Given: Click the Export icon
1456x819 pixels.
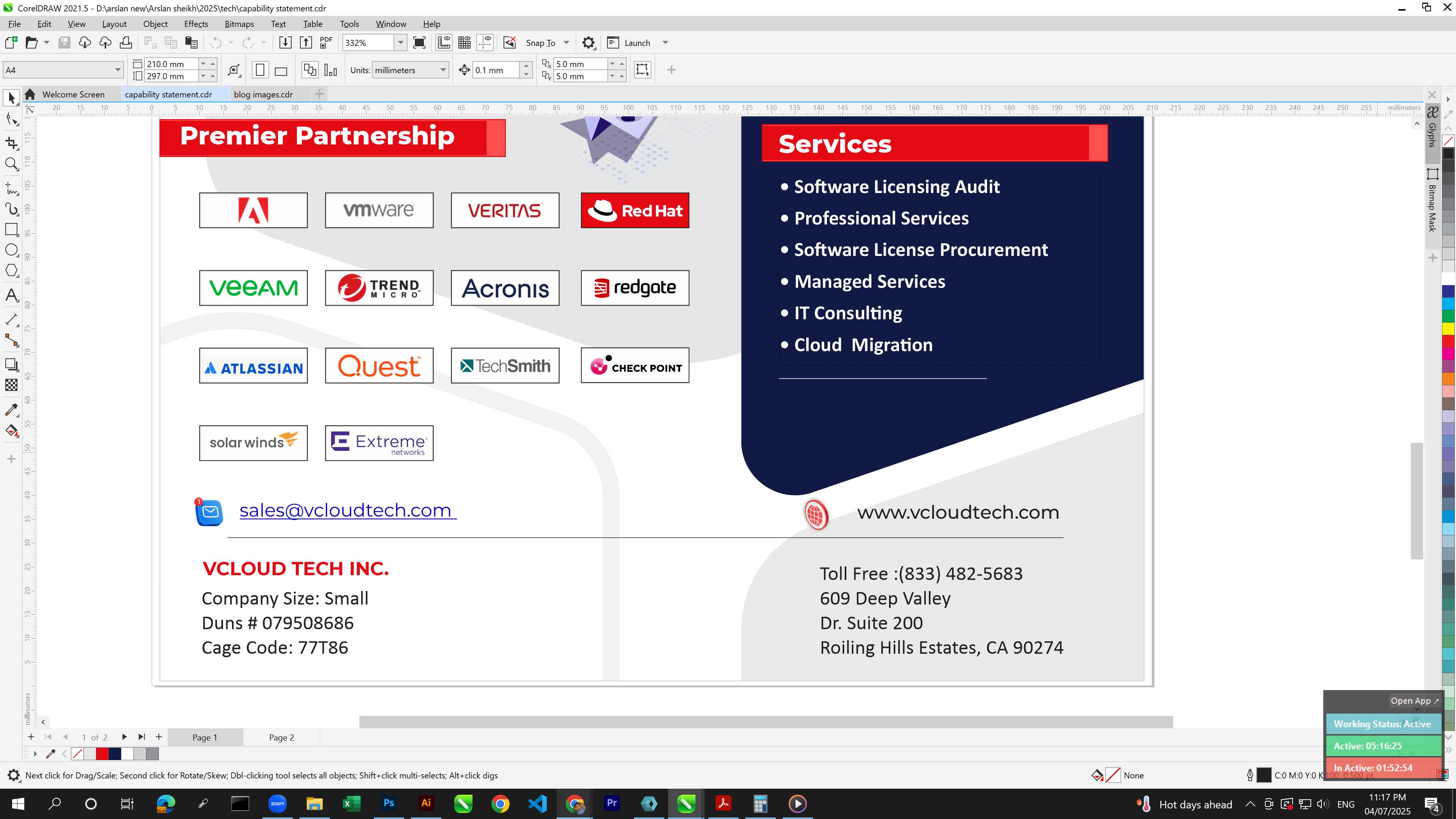Looking at the screenshot, I should pyautogui.click(x=306, y=43).
